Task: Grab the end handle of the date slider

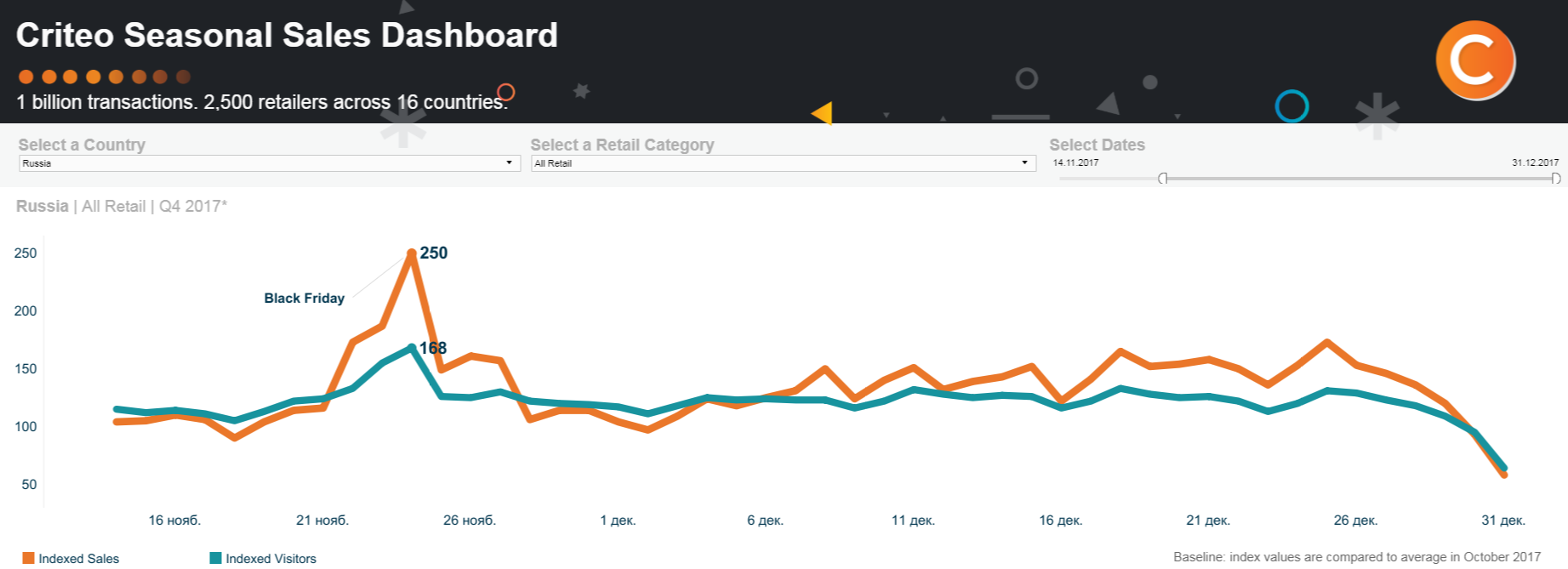Action: (1555, 179)
